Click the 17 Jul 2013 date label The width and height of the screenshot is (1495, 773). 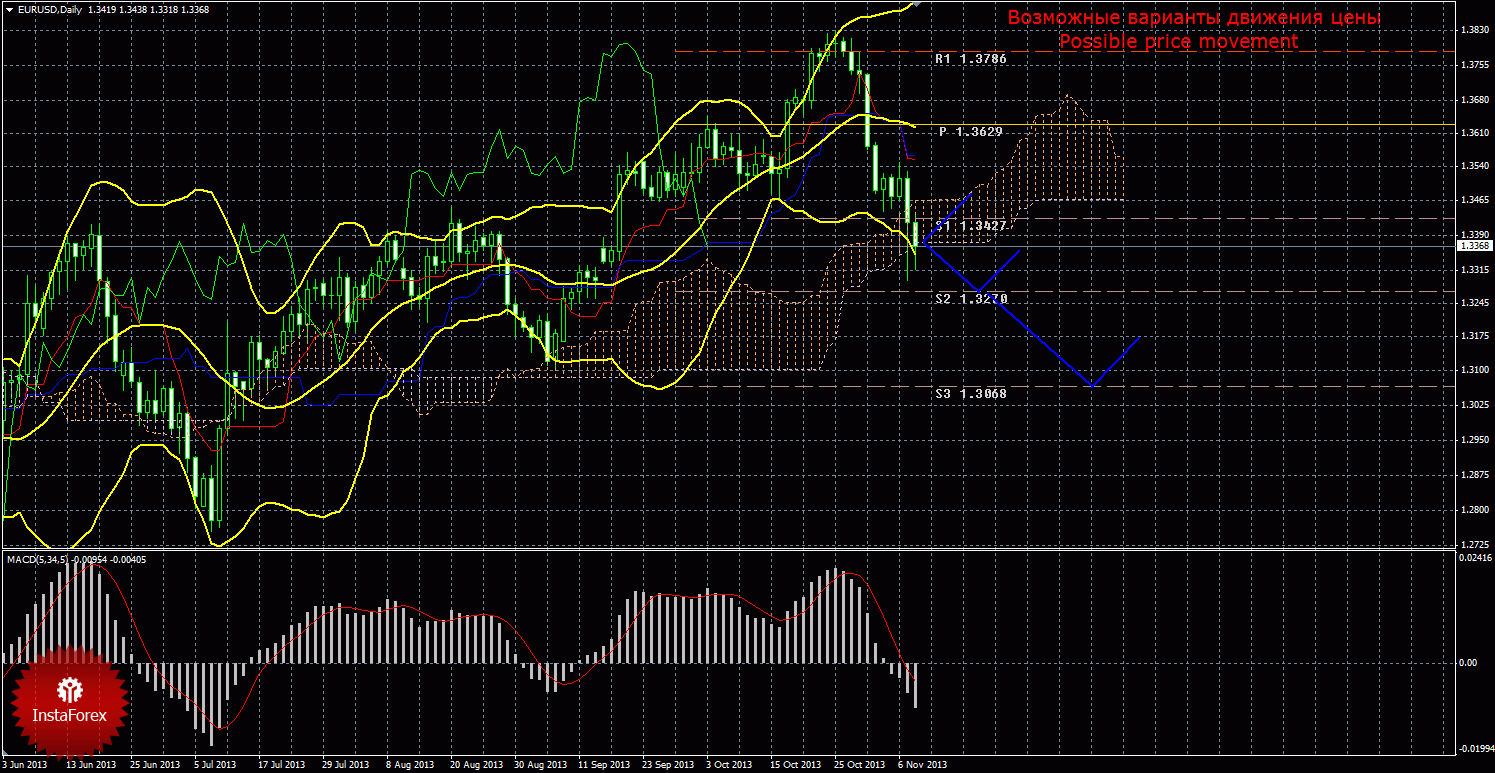[x=280, y=765]
